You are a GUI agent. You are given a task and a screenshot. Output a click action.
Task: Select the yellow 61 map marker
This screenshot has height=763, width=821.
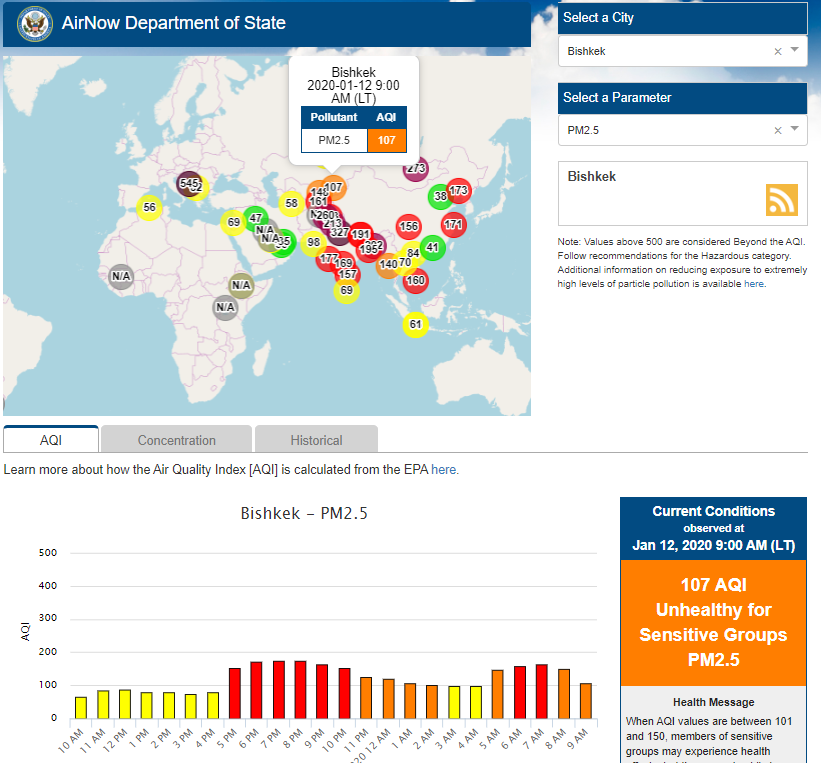tap(416, 324)
